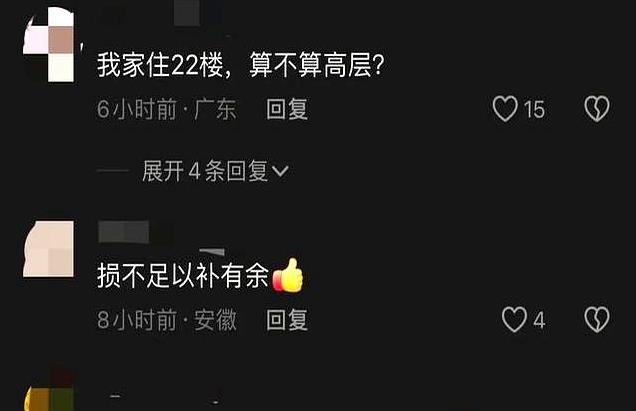Select the comment text 我家住22楼，算不算高层?

click(x=241, y=65)
